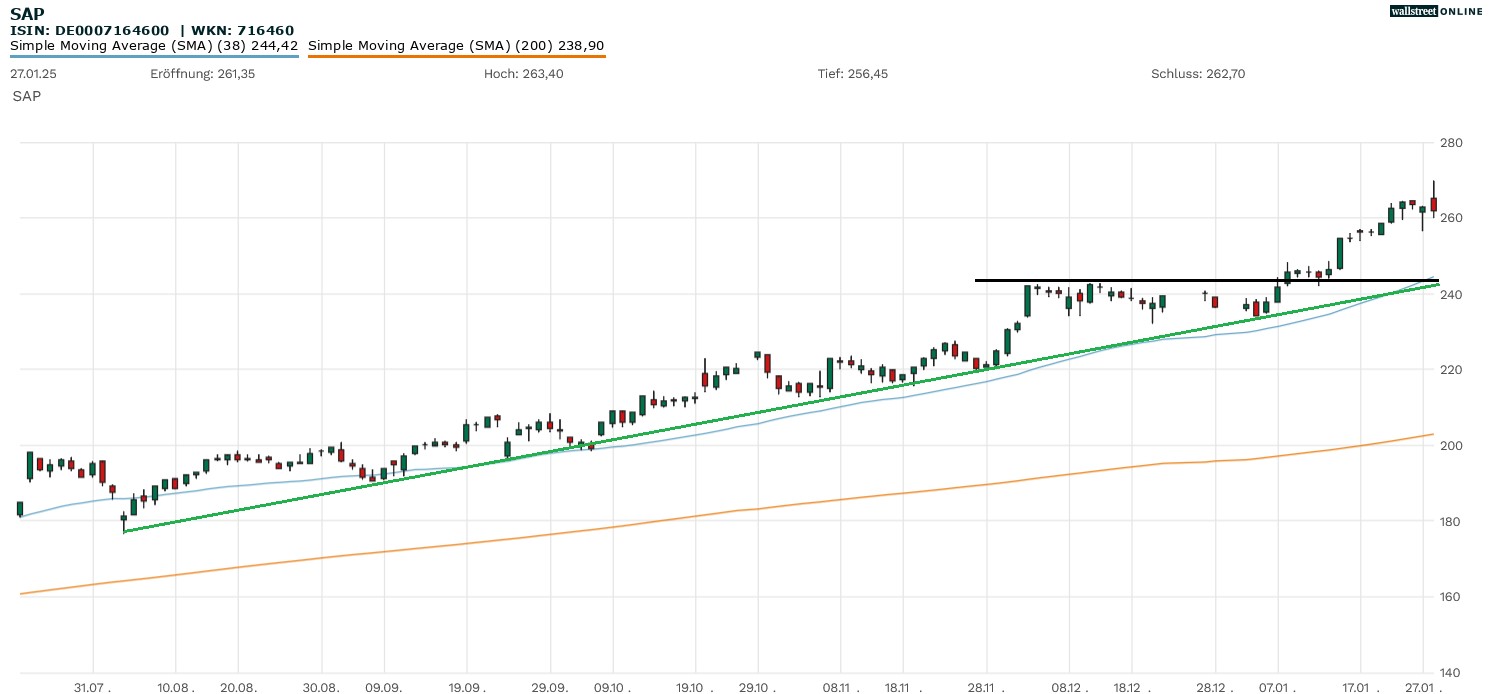Click the orange SMA 200 legend color bar
Image resolution: width=1490 pixels, height=694 pixels.
click(456, 56)
